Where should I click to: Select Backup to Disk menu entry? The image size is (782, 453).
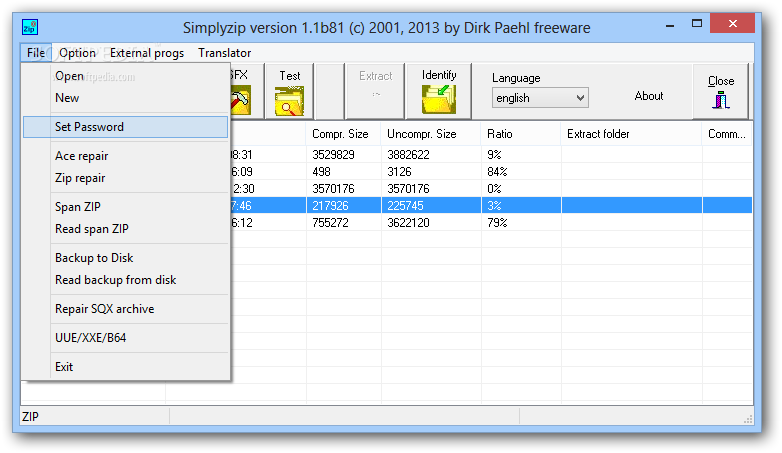126,257
